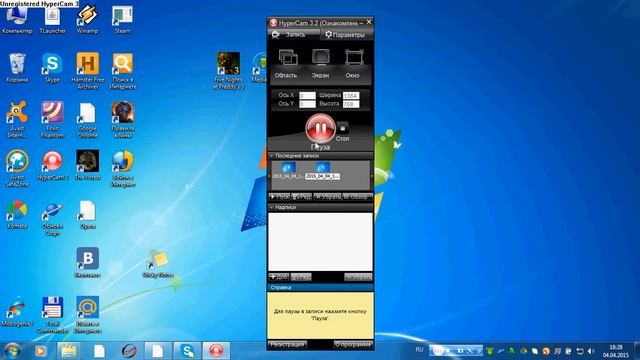The image size is (640, 360).
Task: Open the Компьютер desktop icon
Action: click(17, 20)
